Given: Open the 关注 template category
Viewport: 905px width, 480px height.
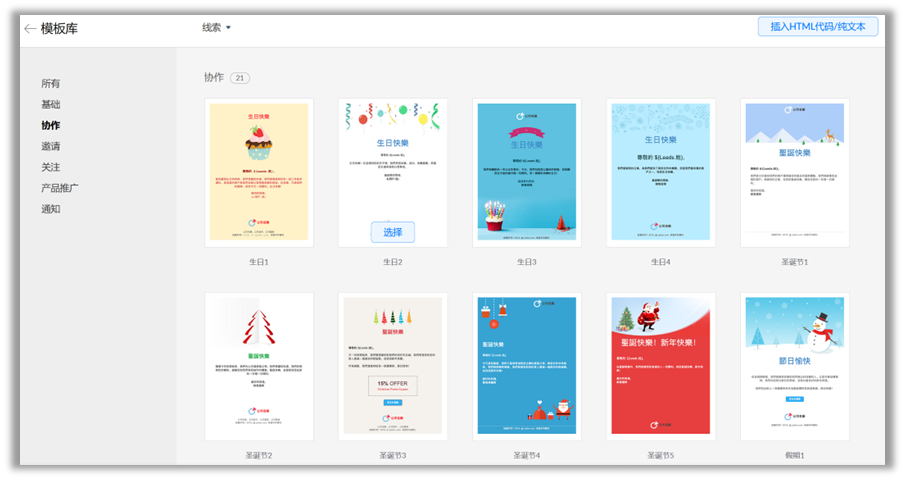Looking at the screenshot, I should (x=51, y=167).
